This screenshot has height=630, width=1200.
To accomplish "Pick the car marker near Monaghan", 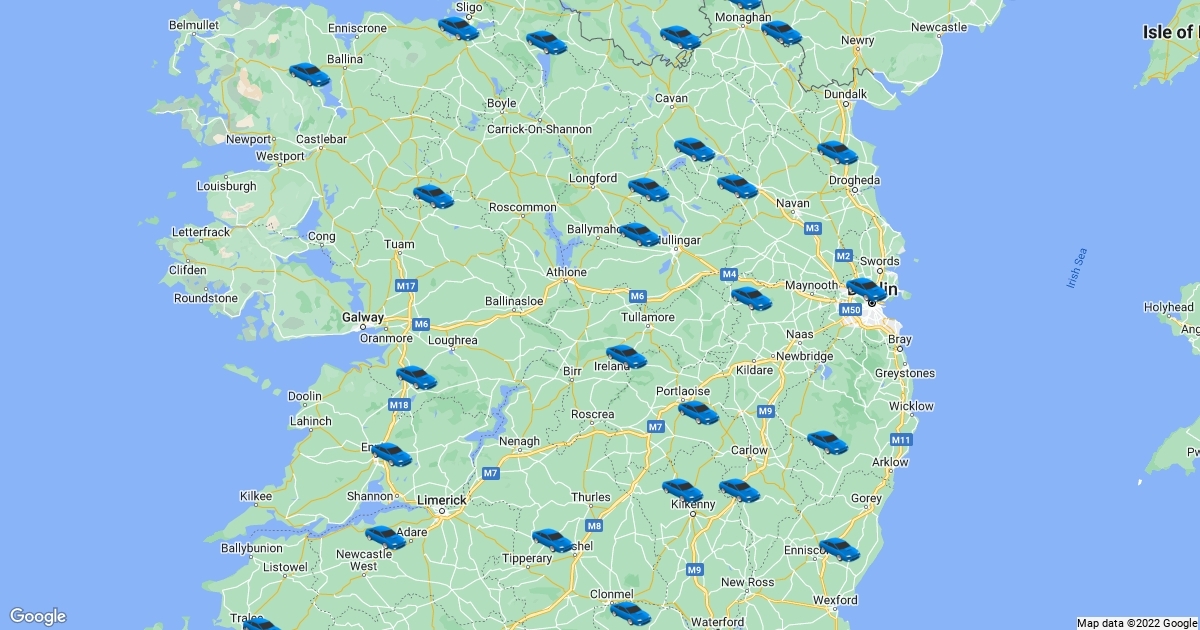I will [x=781, y=33].
